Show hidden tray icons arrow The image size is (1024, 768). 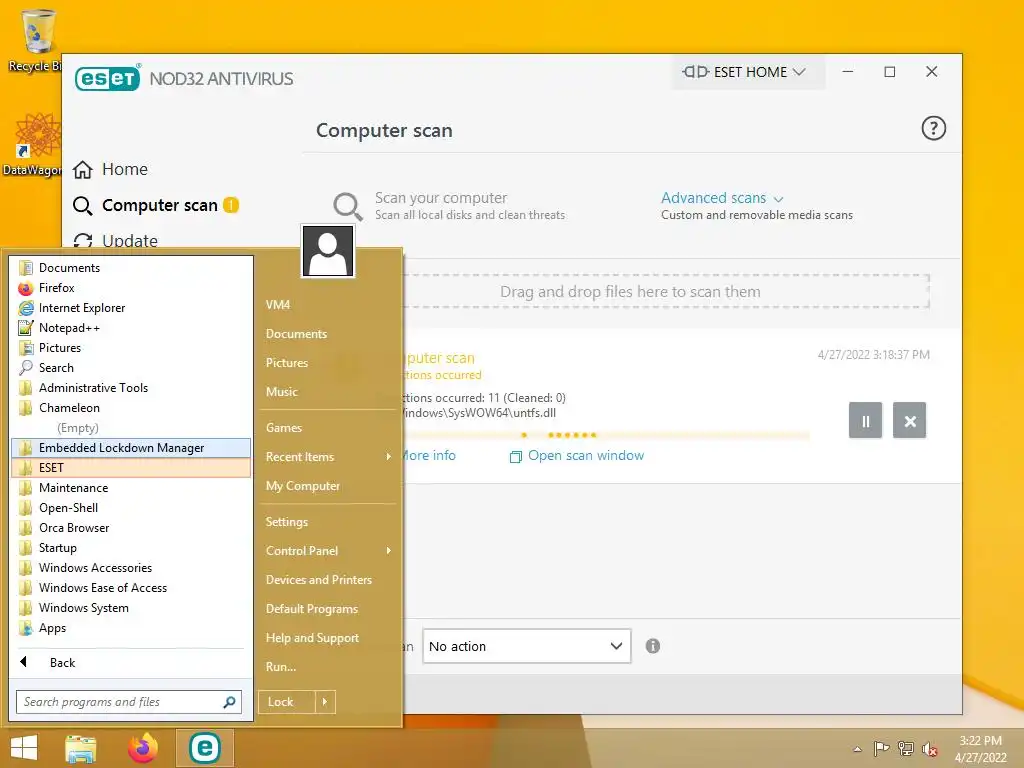point(857,749)
